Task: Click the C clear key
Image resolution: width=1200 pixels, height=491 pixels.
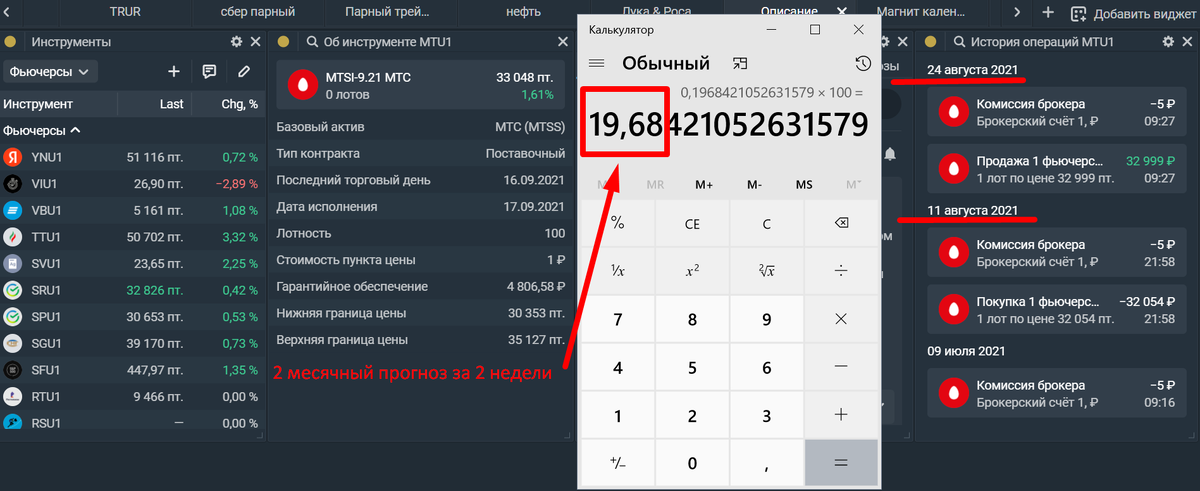Action: 767,224
